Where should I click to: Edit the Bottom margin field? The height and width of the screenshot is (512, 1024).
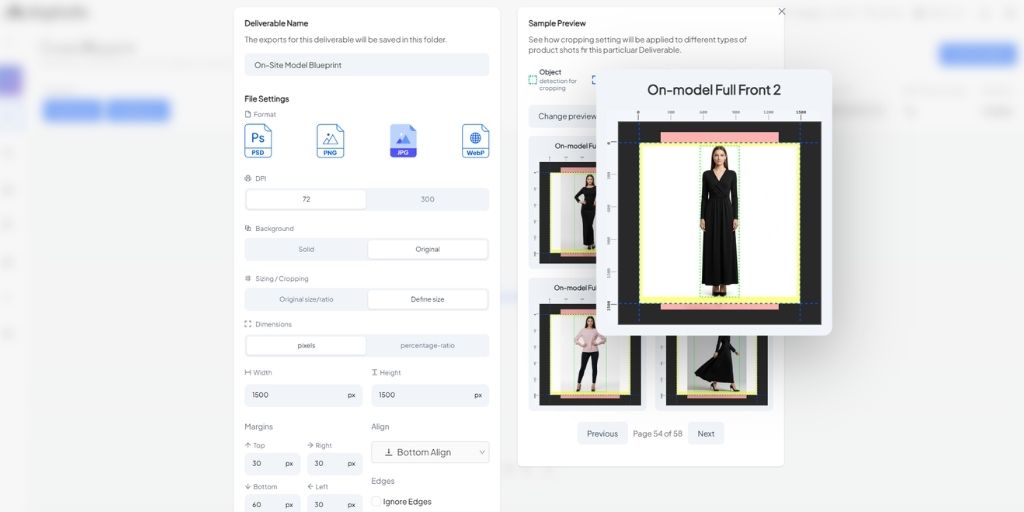click(x=272, y=504)
